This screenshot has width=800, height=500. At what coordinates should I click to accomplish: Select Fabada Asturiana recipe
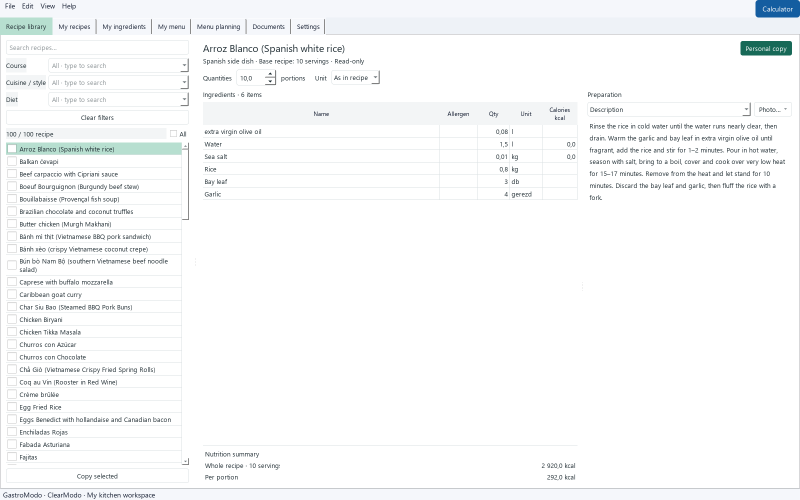[x=94, y=444]
